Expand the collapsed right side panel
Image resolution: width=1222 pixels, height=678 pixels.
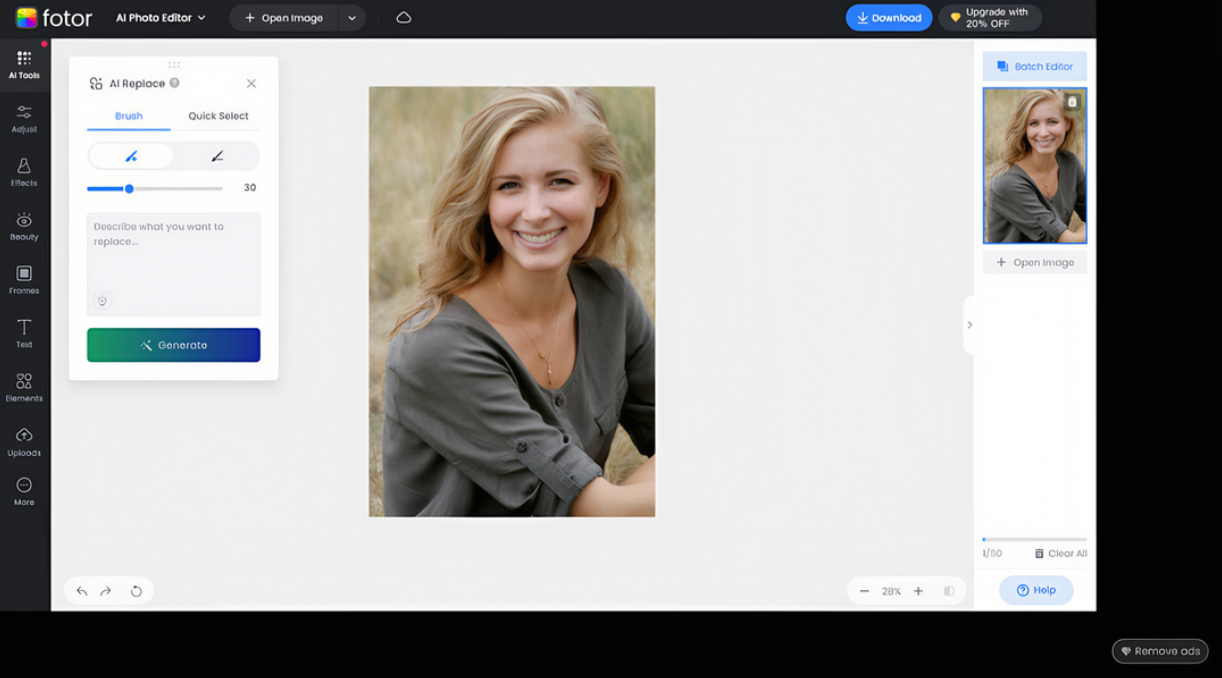point(970,324)
